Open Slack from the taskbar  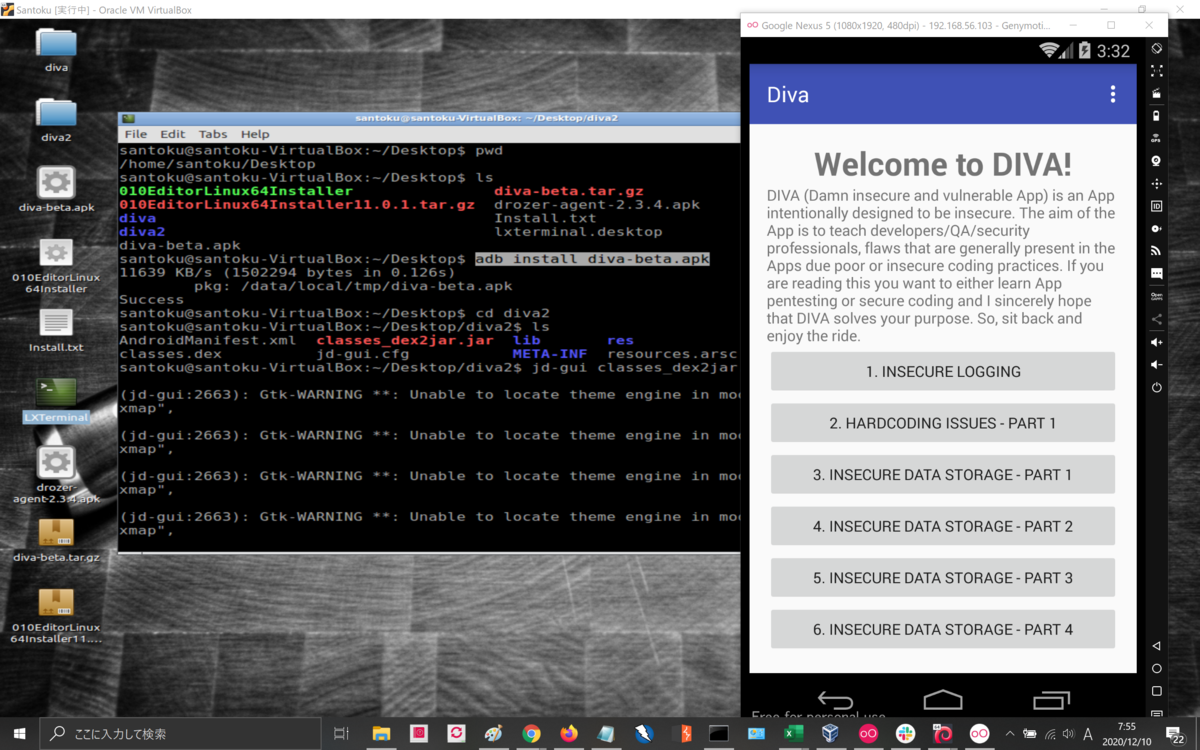pyautogui.click(x=905, y=733)
